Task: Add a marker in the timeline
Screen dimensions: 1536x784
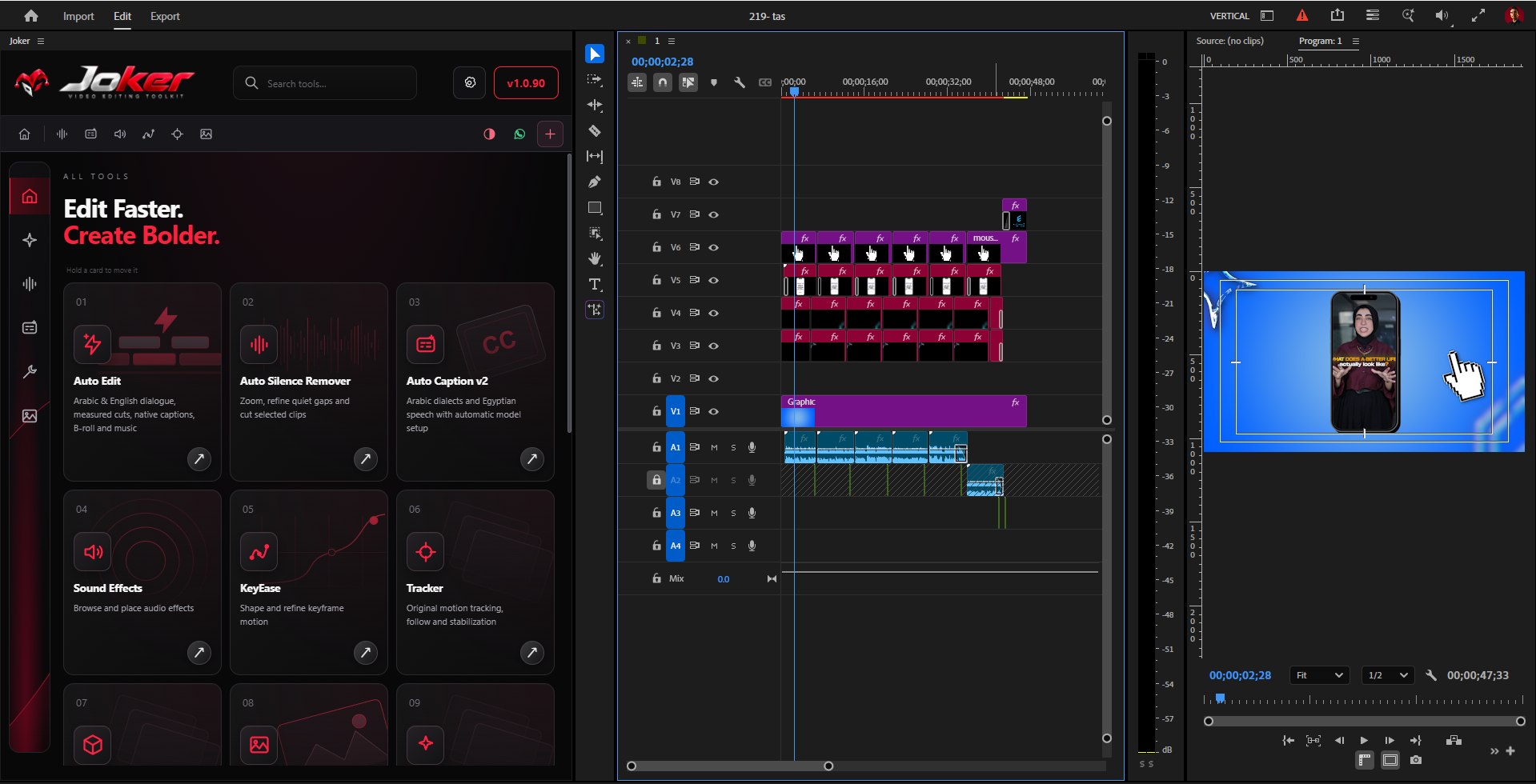Action: (714, 82)
